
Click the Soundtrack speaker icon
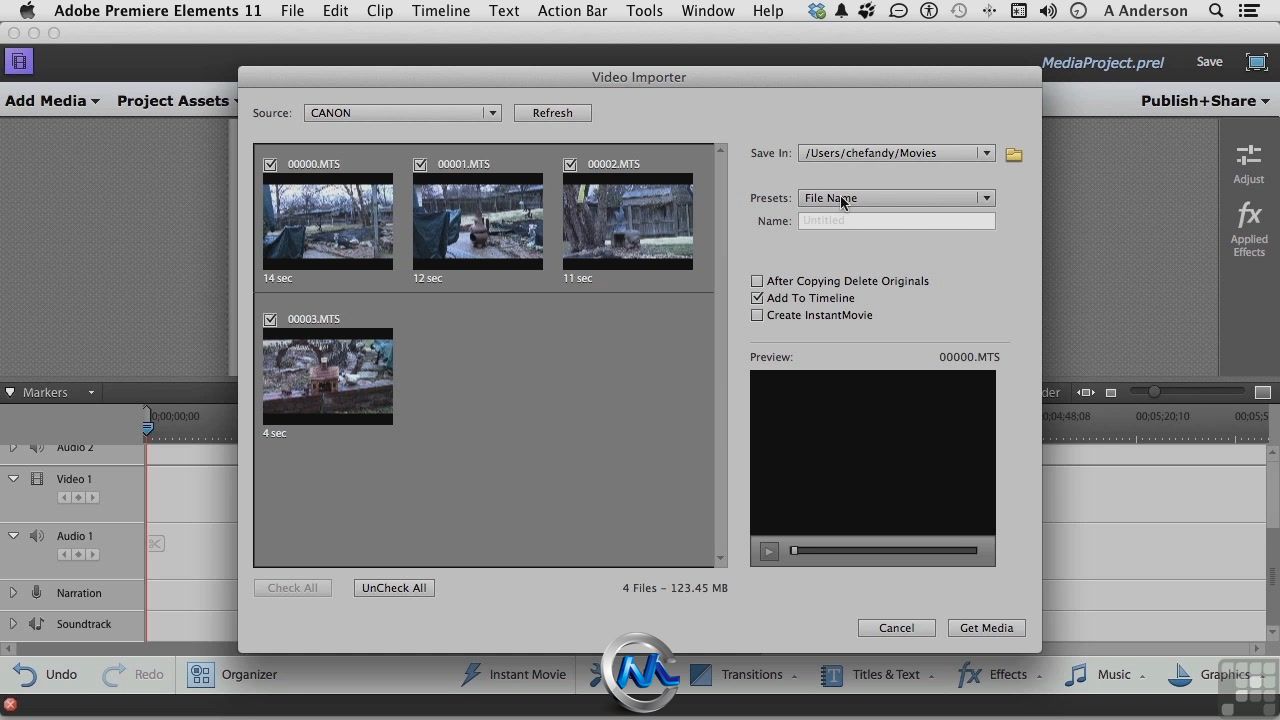tap(36, 624)
